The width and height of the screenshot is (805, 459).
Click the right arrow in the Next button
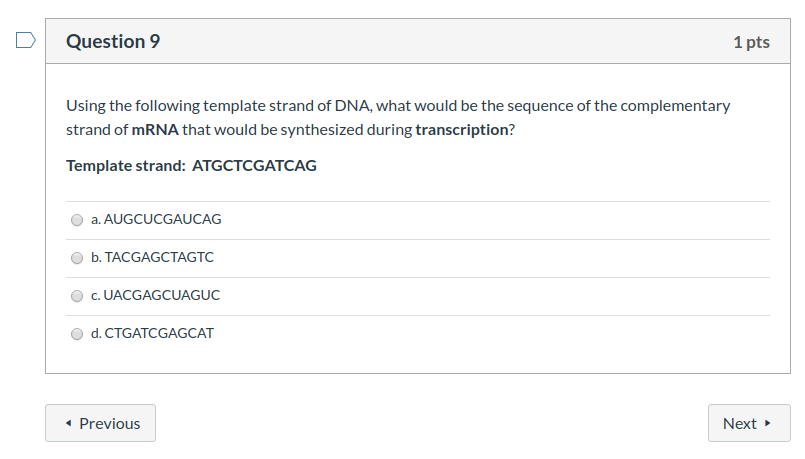pyautogui.click(x=768, y=423)
